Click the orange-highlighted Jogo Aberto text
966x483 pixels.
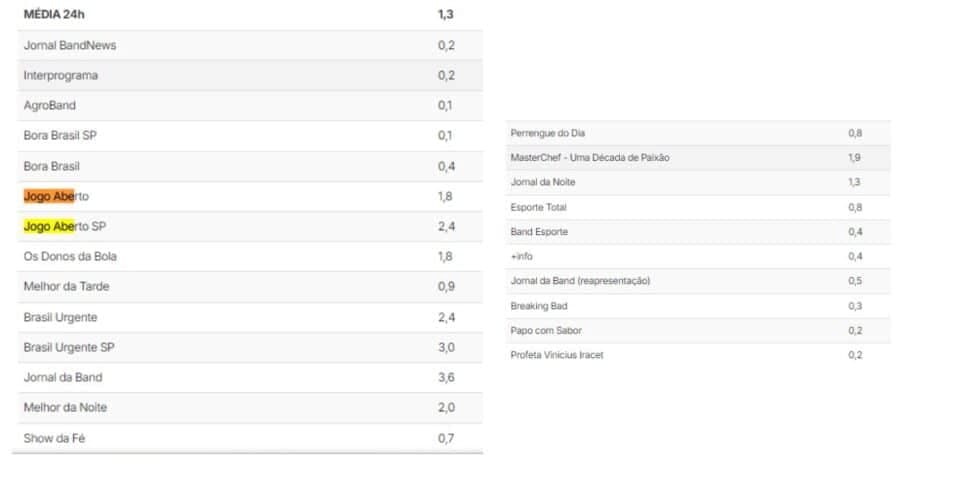(56, 197)
